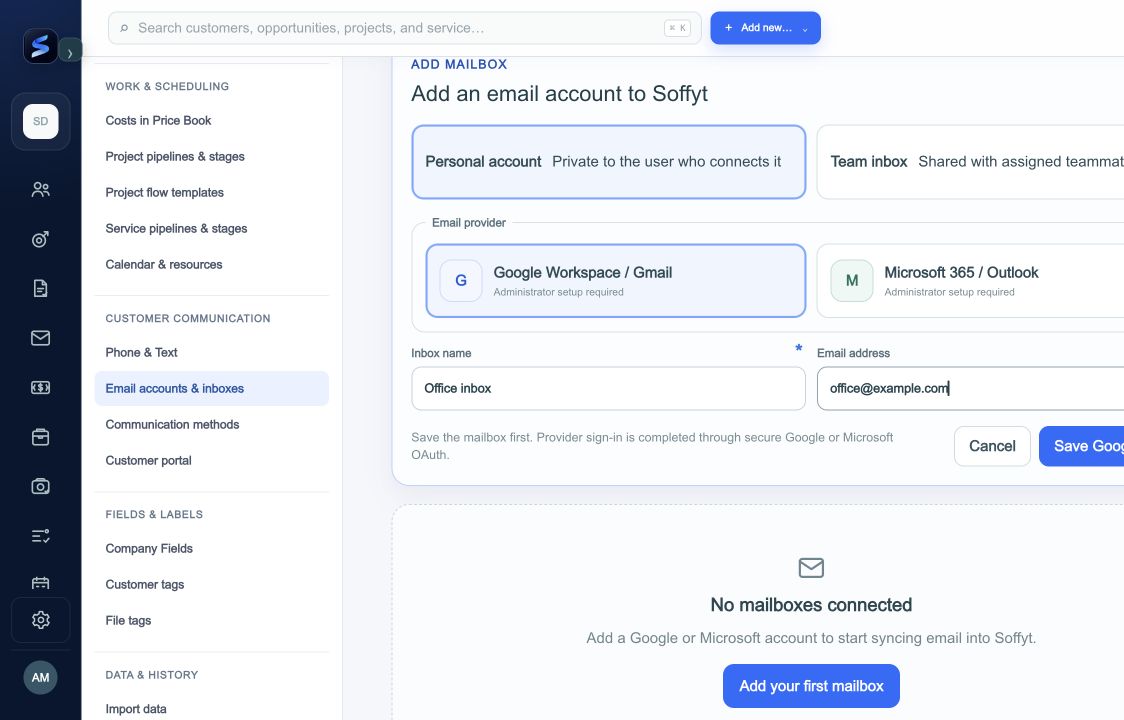Click the CUSTOMER COMMUNICATION section header
1124x720 pixels.
click(188, 318)
